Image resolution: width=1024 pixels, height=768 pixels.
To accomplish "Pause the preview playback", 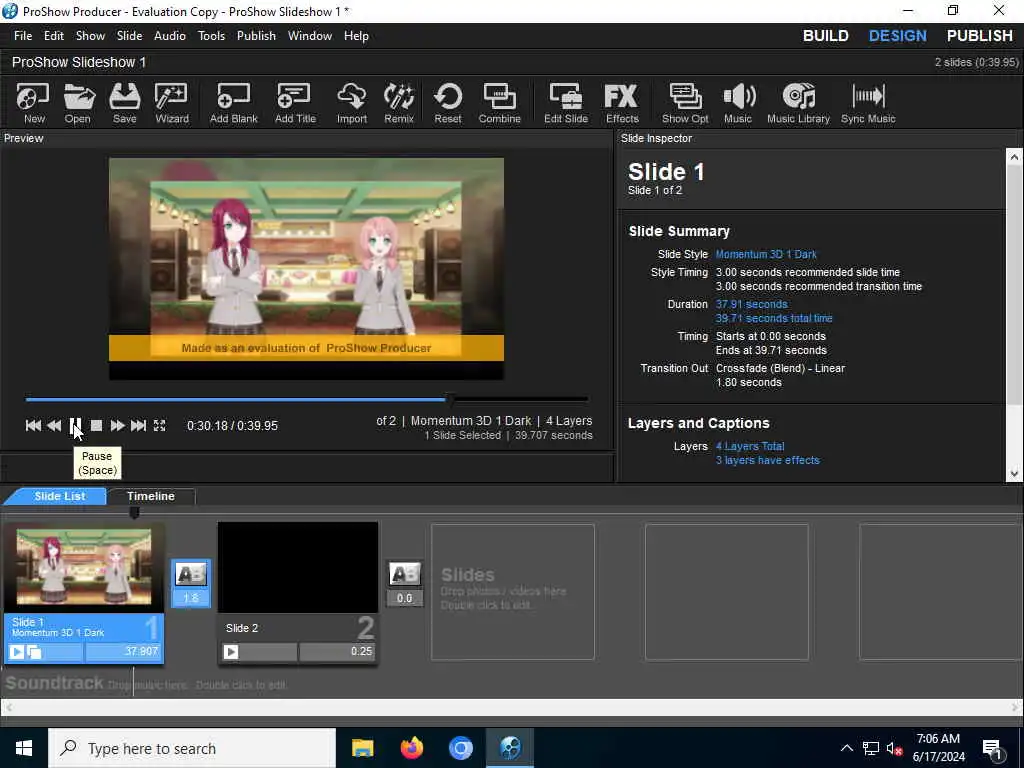I will (x=75, y=426).
